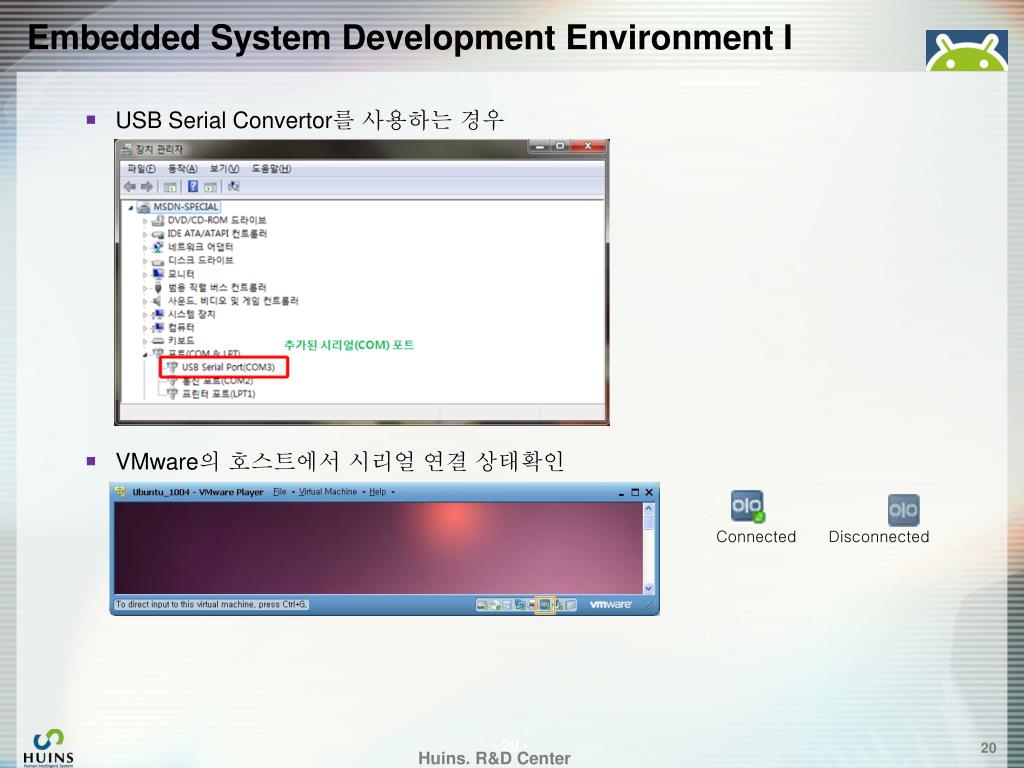Image resolution: width=1024 pixels, height=768 pixels.
Task: Select 프린터 포트(LPT1) device entry
Action: [212, 394]
